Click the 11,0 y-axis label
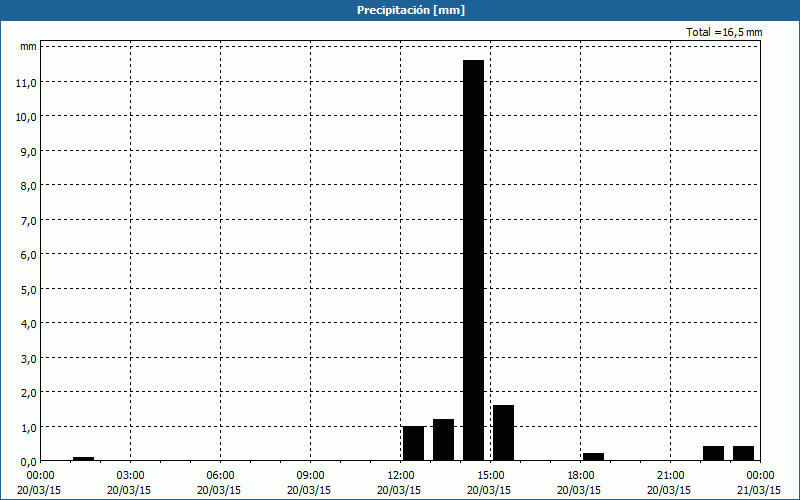The width and height of the screenshot is (800, 500). 26,82
